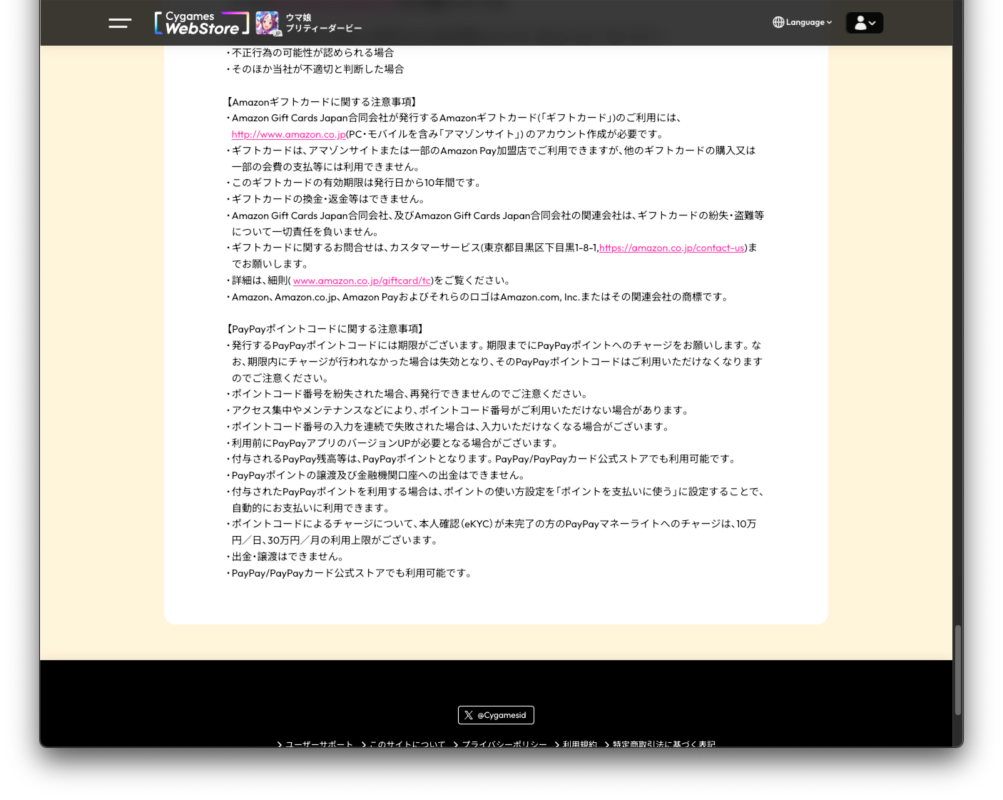Image resolution: width=1003 pixels, height=800 pixels.
Task: Open 特定商取引法に基づく表記 footer link
Action: 663,744
